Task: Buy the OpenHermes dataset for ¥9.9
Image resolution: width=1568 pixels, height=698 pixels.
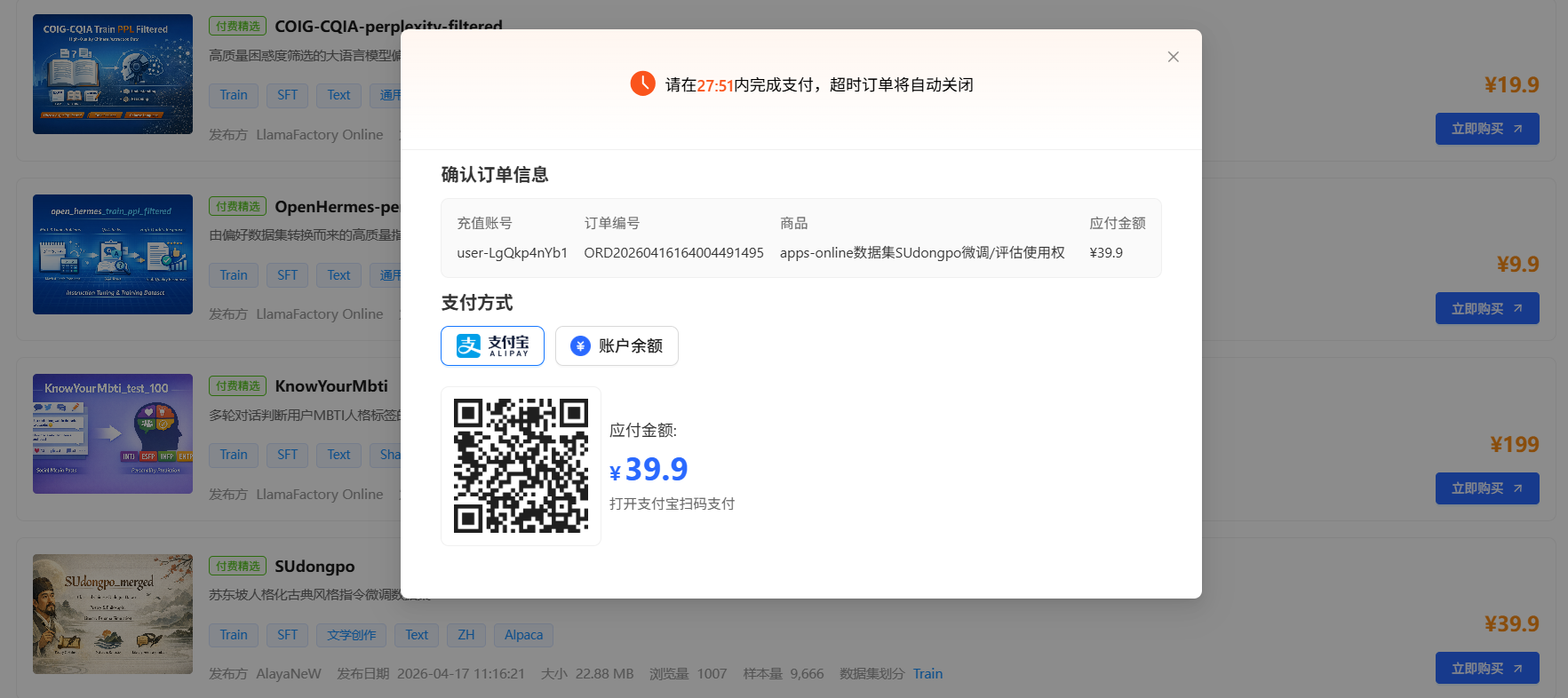Action: click(x=1486, y=308)
